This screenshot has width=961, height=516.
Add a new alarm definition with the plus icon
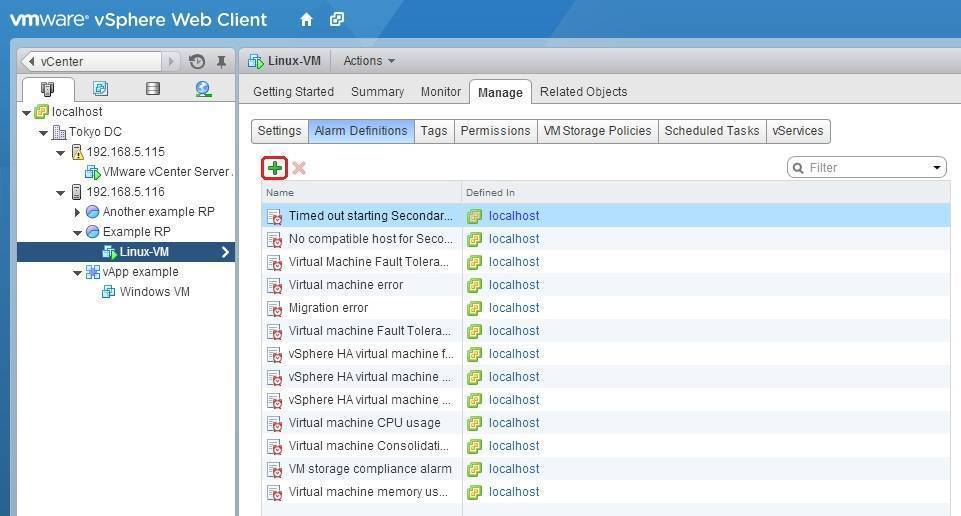coord(275,168)
